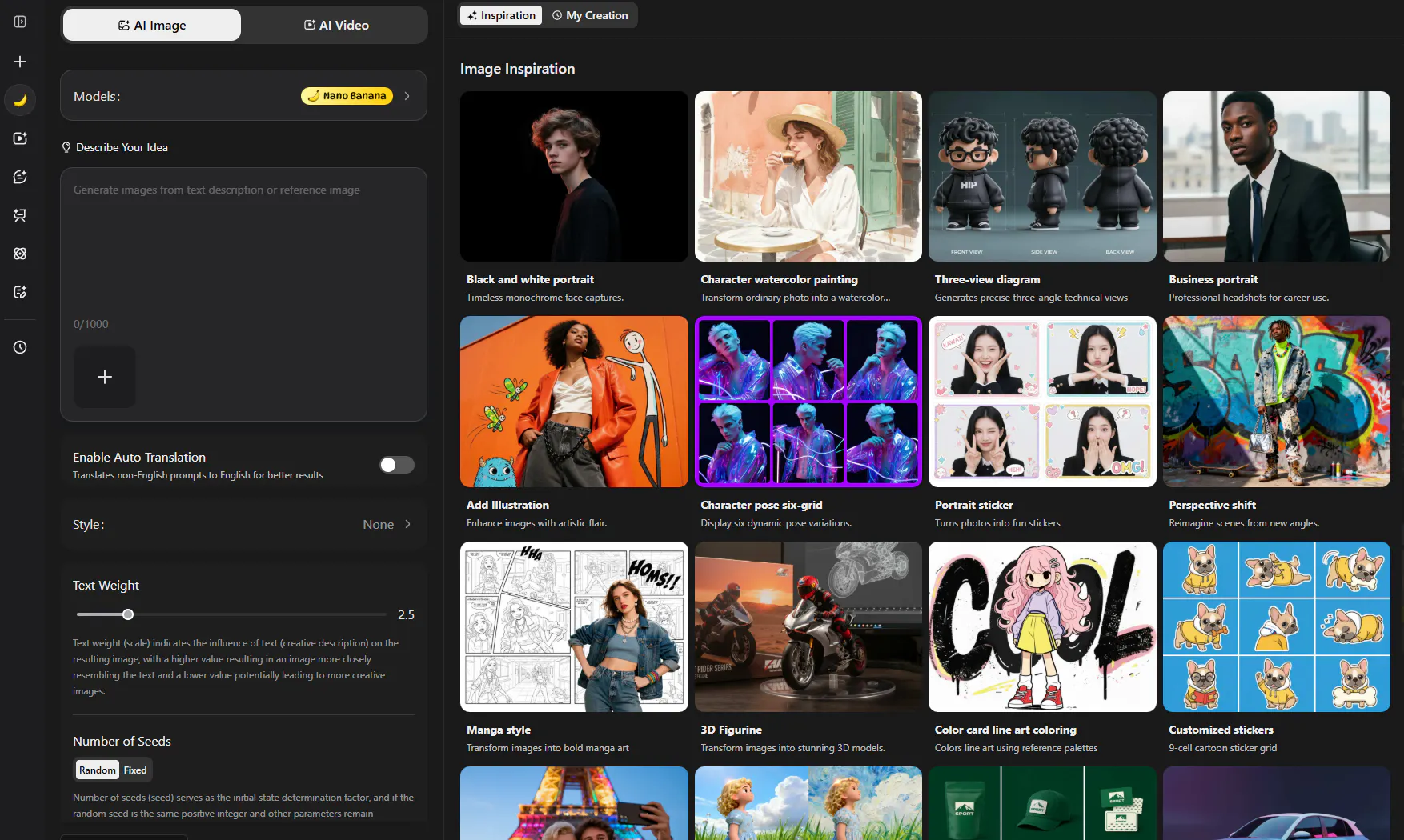The image size is (1404, 840).
Task: Open the six-grid pose thumbnail
Action: tap(808, 402)
